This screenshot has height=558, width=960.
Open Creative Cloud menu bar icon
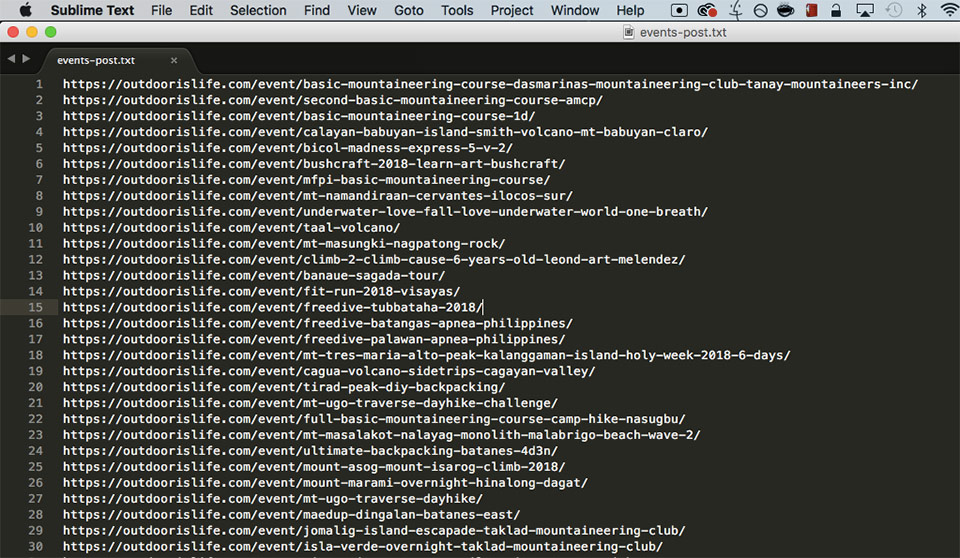point(707,10)
